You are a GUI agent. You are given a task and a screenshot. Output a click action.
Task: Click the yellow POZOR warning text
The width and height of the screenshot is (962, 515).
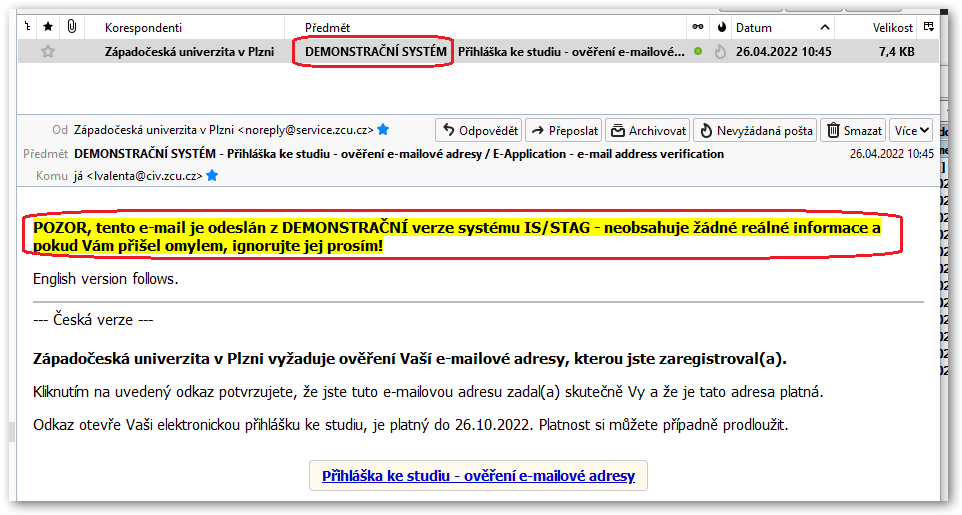[456, 237]
